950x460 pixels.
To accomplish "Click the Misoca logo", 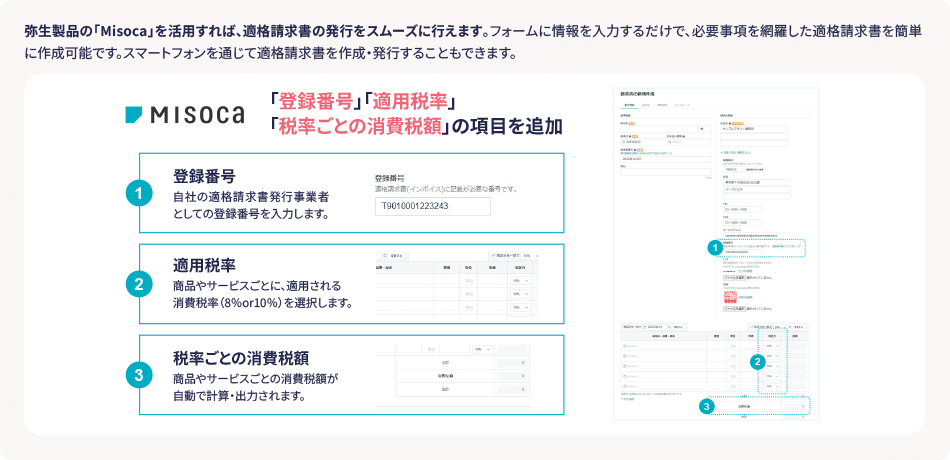I will [185, 115].
